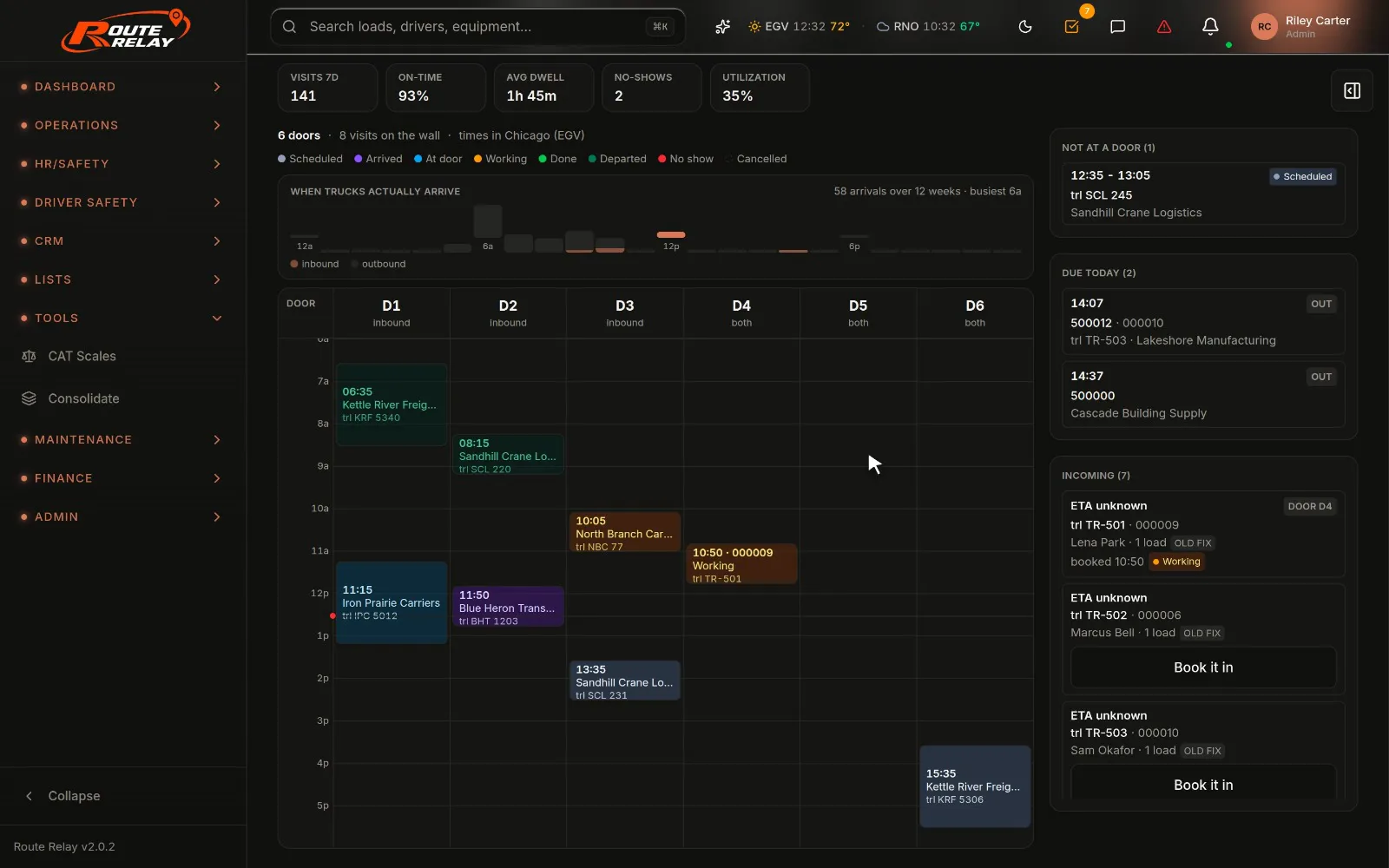This screenshot has height=868, width=1389.
Task: Open the 15:35 Kettle River visit on D6
Action: 975,786
